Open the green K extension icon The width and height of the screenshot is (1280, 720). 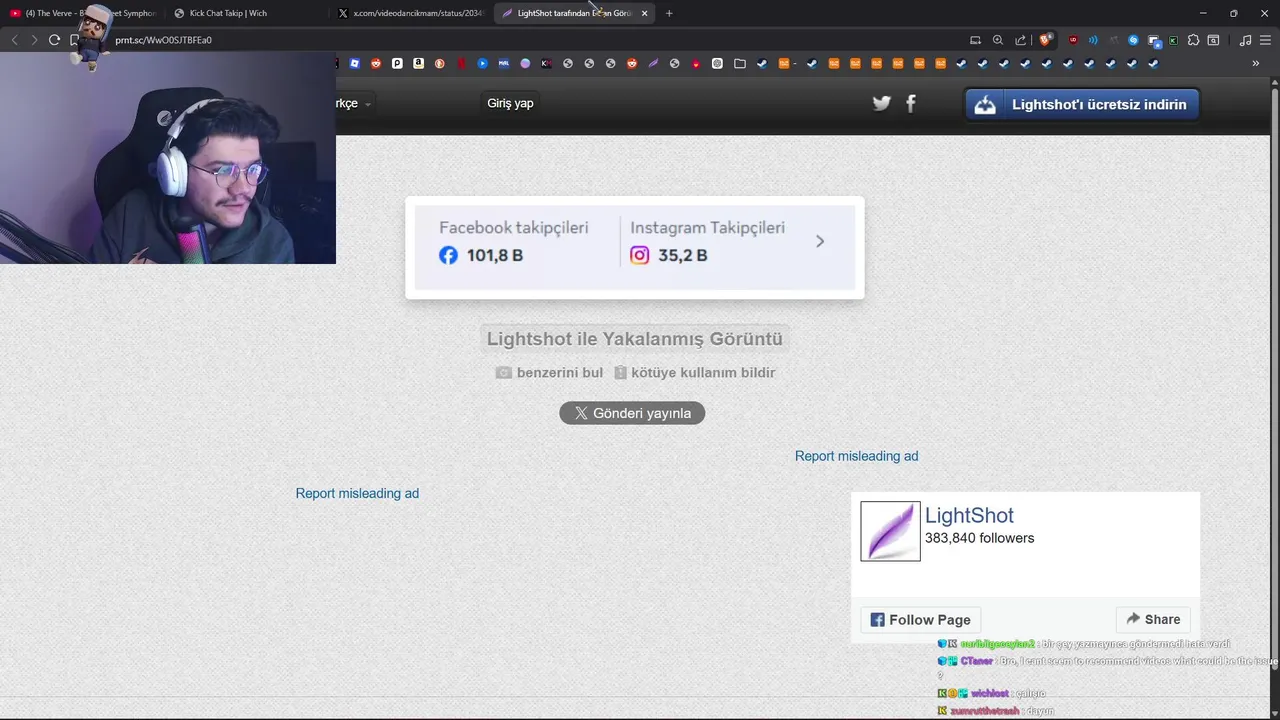(x=1173, y=41)
